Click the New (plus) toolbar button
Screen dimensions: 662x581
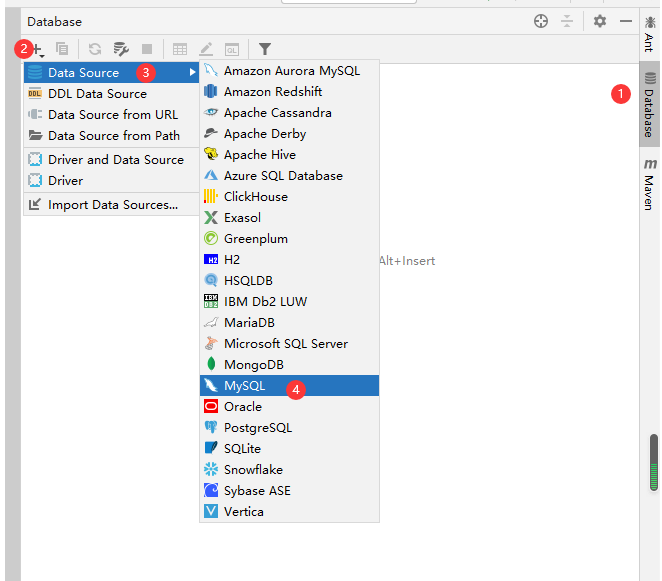[x=38, y=49]
